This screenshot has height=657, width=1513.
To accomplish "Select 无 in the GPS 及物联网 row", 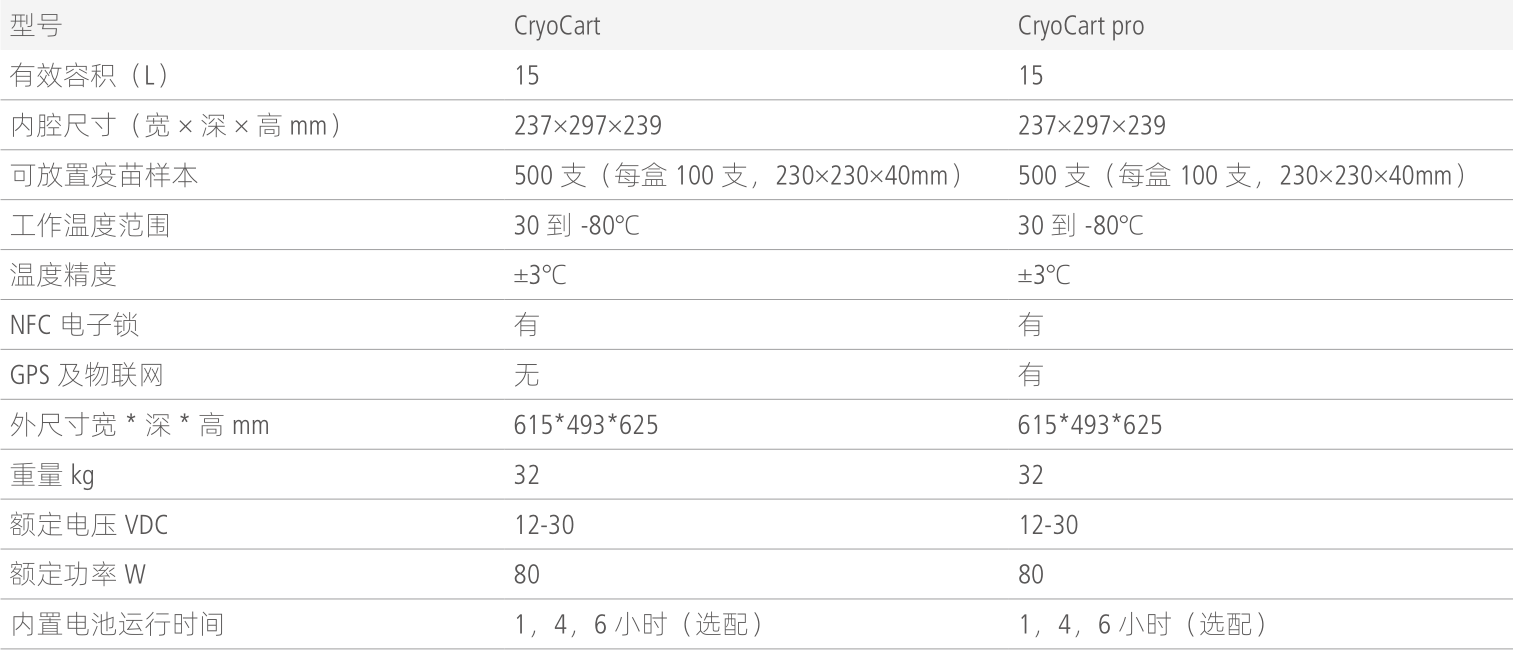I will 526,375.
